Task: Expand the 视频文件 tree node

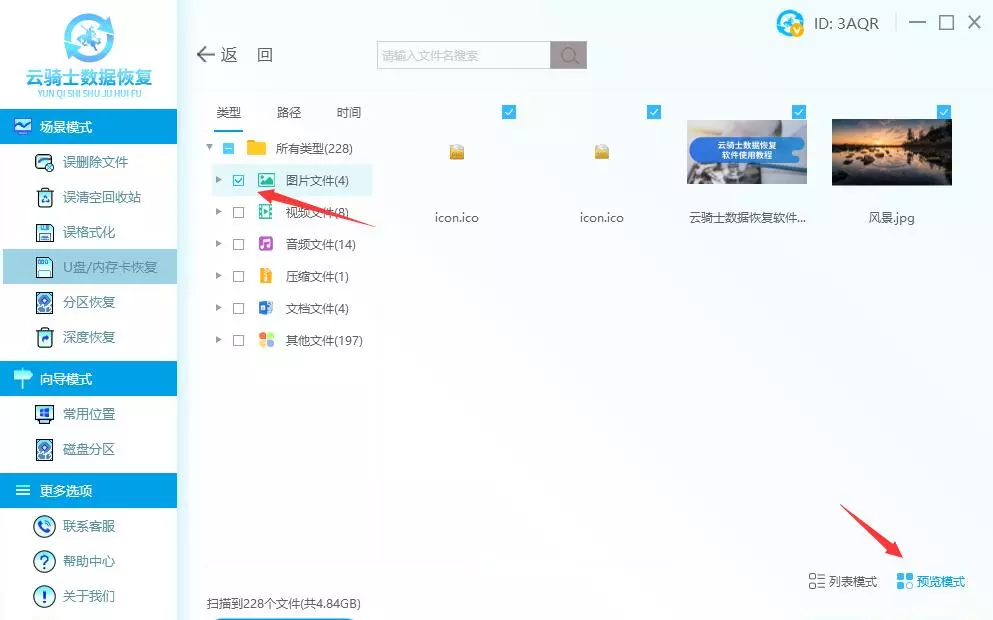Action: (218, 212)
